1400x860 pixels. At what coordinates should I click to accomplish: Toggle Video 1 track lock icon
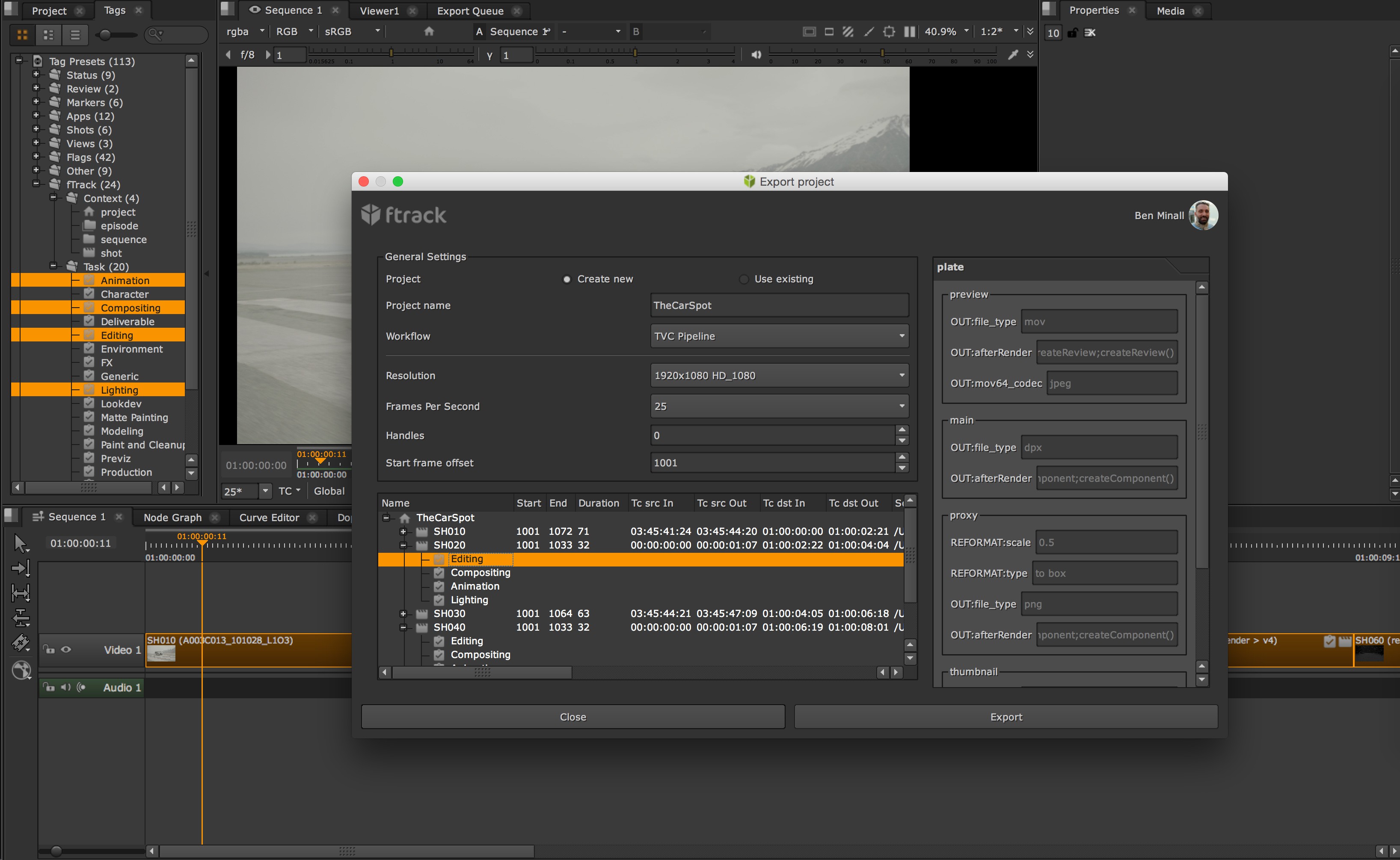[x=50, y=649]
